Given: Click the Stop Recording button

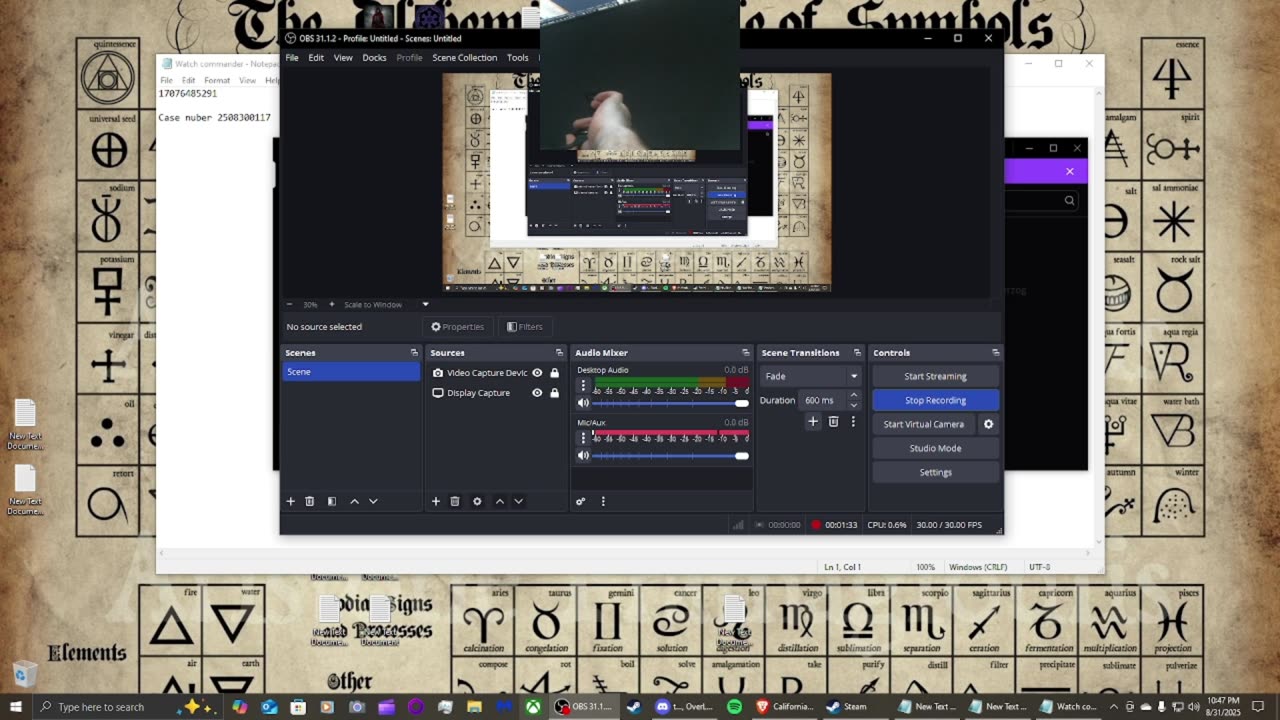Looking at the screenshot, I should pyautogui.click(x=936, y=400).
